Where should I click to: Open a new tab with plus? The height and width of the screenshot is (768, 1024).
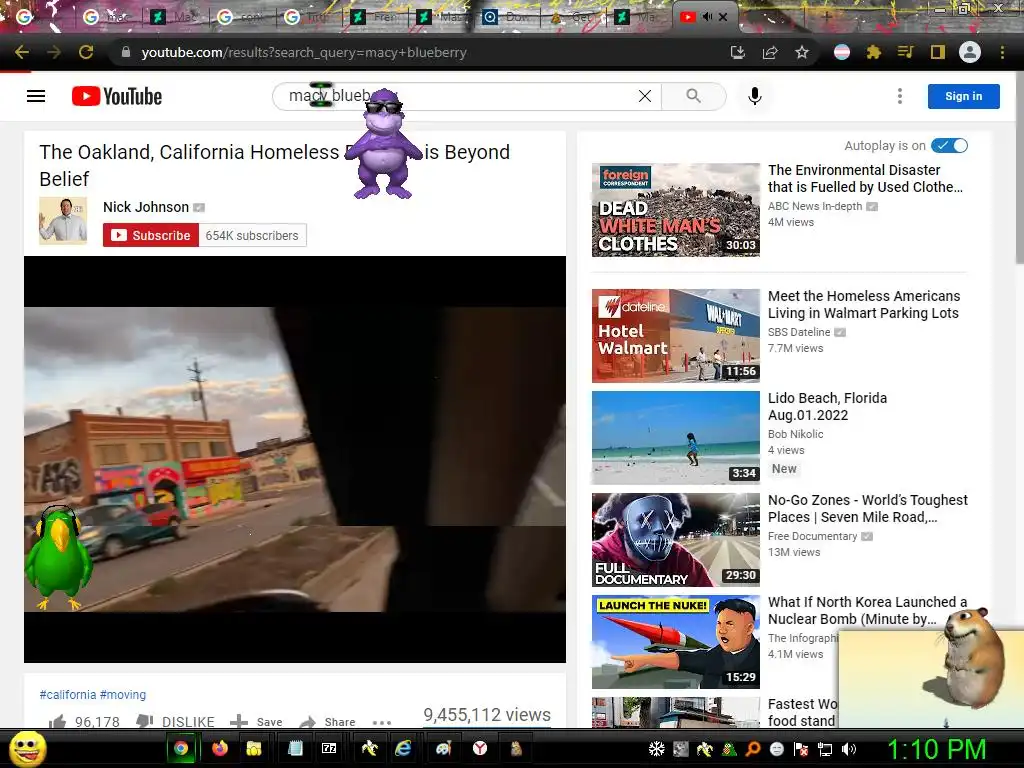coord(826,17)
